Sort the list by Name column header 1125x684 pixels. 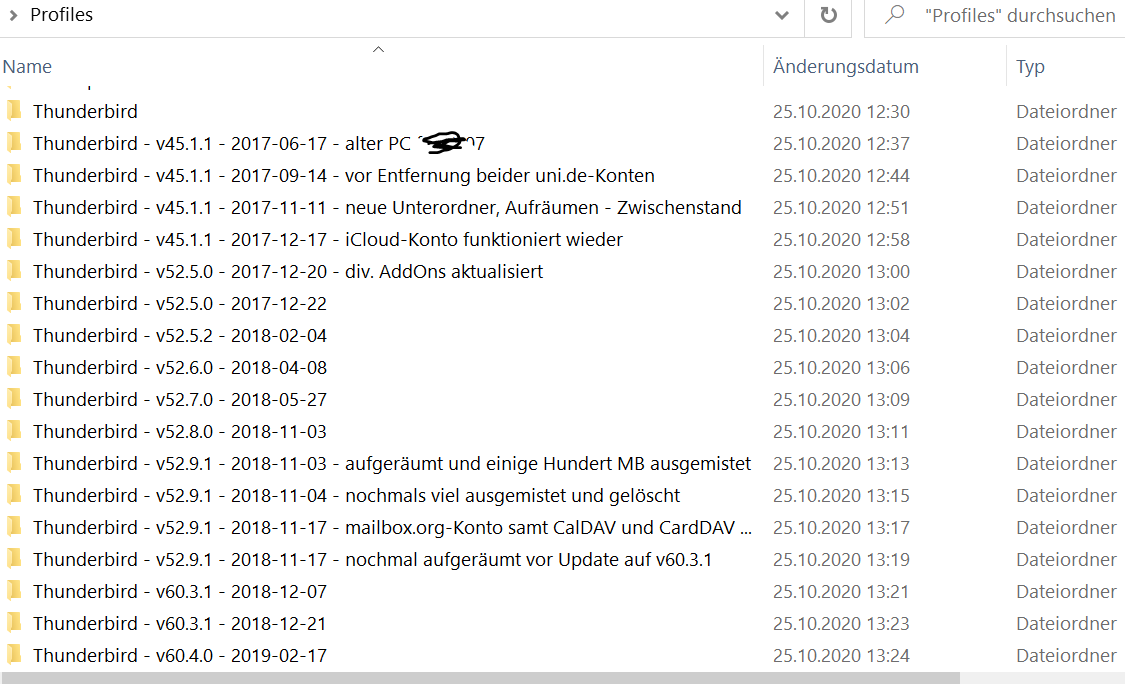pyautogui.click(x=28, y=67)
